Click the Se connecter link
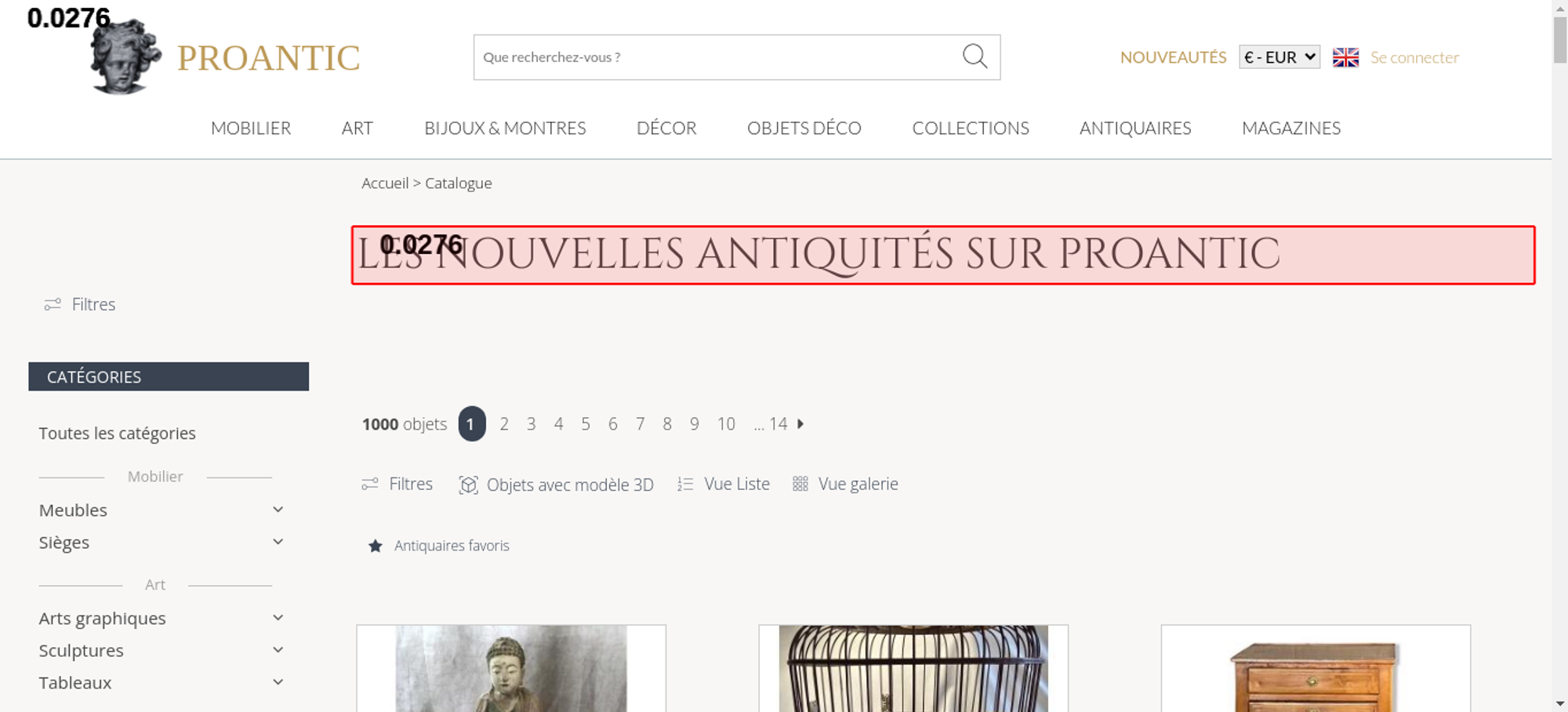Viewport: 1568px width, 712px height. point(1414,57)
